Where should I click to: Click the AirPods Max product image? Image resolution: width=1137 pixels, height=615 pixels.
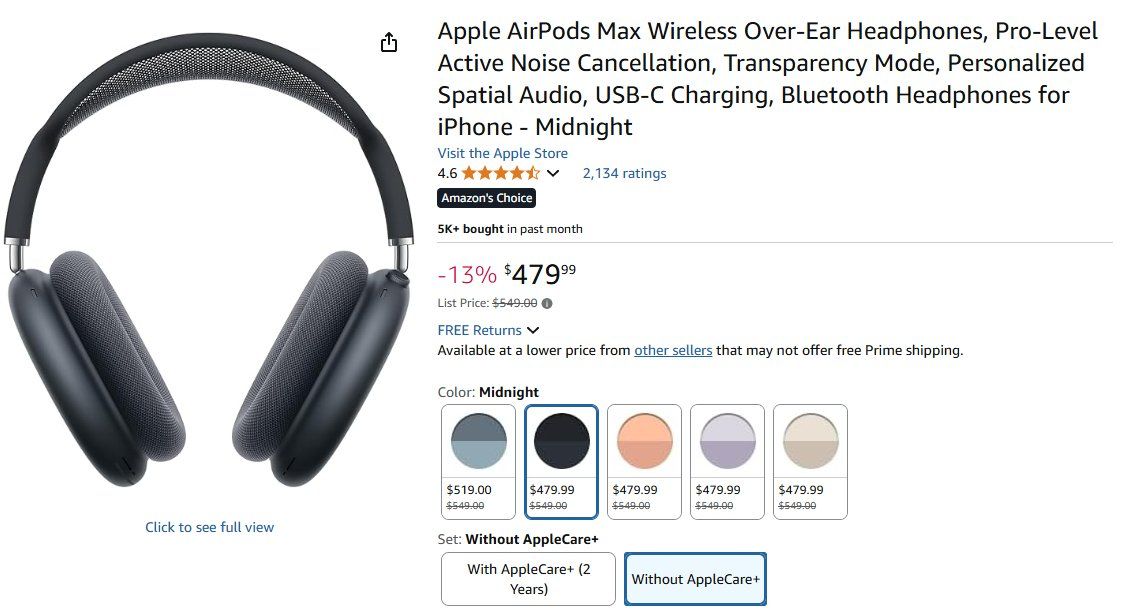pyautogui.click(x=209, y=261)
